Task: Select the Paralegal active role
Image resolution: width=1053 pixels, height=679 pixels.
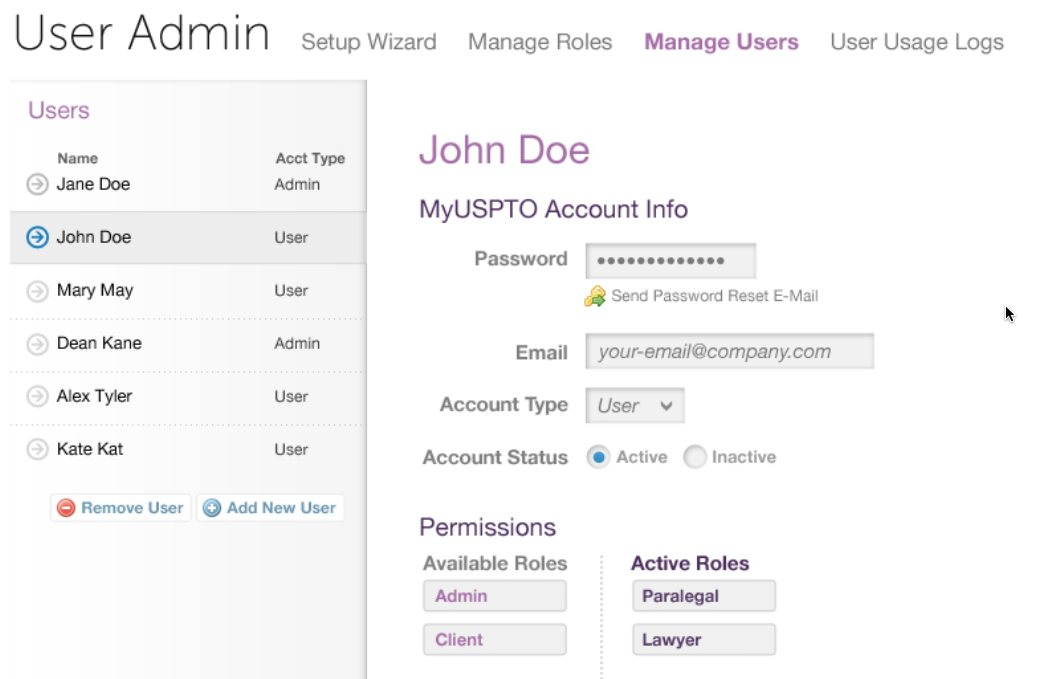Action: click(703, 596)
